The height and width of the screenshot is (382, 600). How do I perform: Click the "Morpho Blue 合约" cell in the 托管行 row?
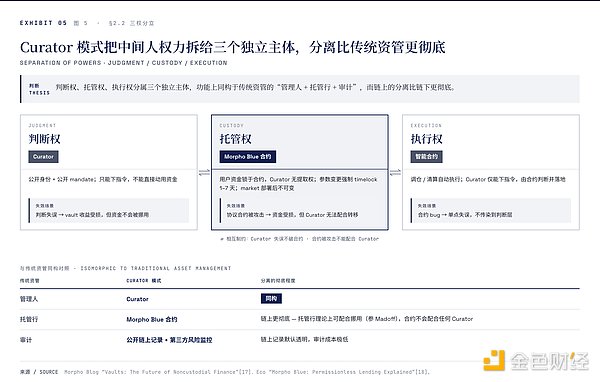(152, 319)
